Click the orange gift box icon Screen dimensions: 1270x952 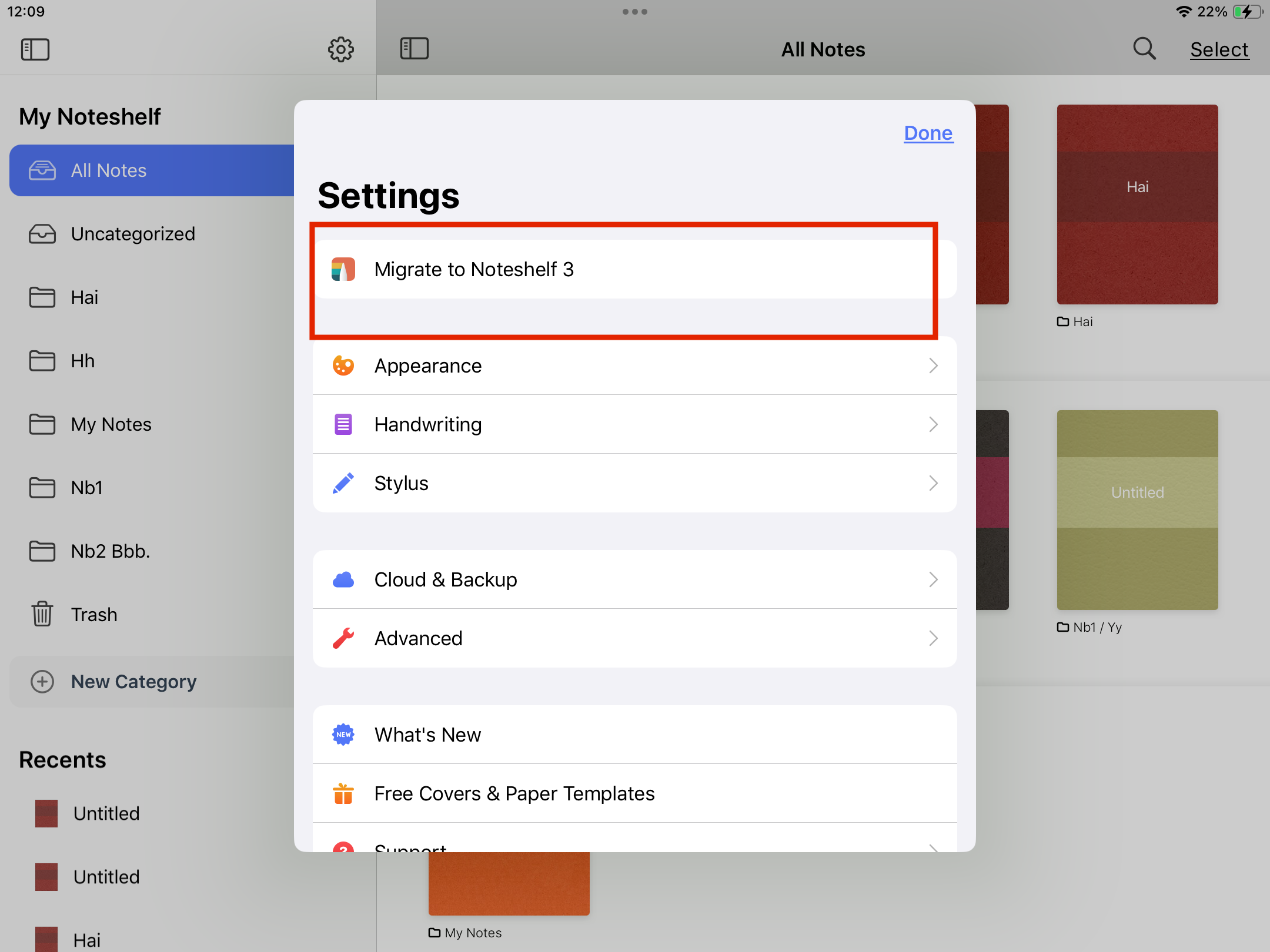343,793
